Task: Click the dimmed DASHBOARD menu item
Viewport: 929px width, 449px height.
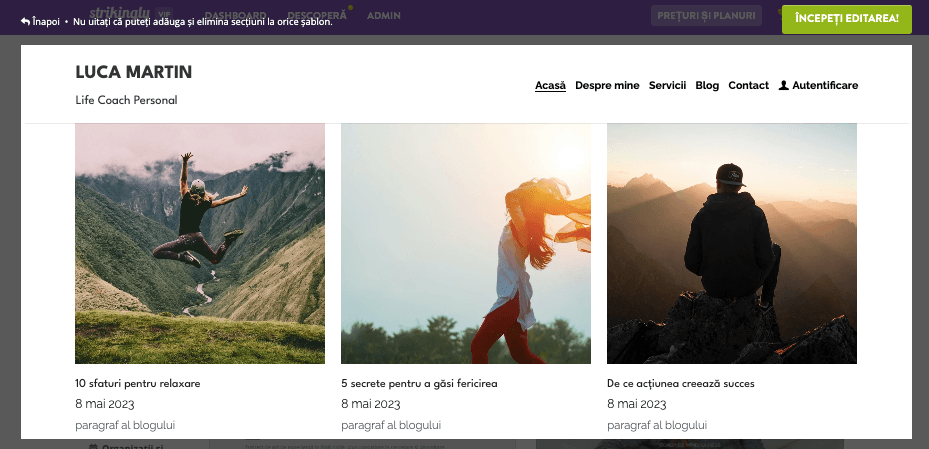Action: click(x=235, y=15)
